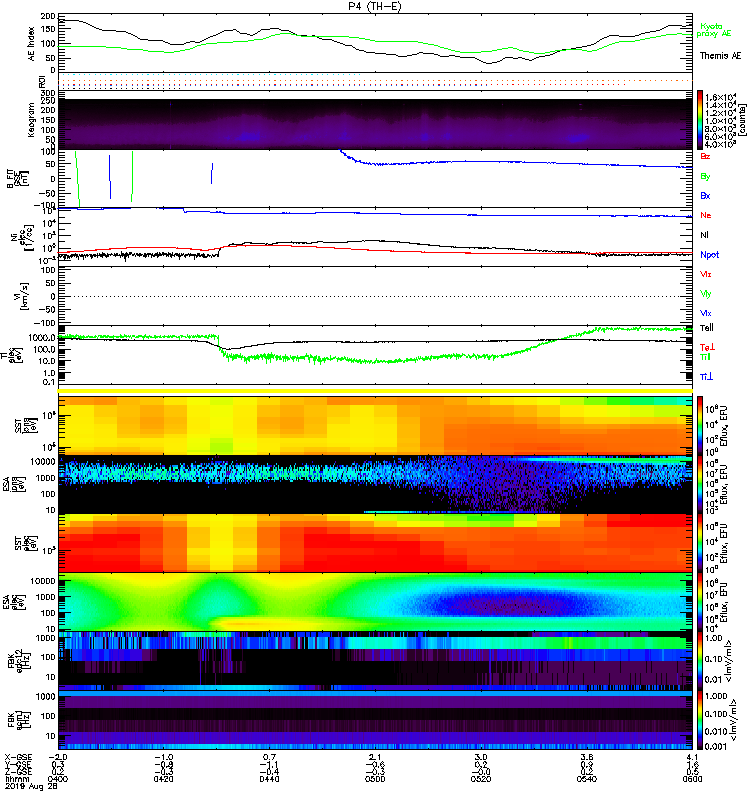Click the "2019 Aug 28" date label
Viewport: 750px width, 800px height.
click(x=31, y=787)
